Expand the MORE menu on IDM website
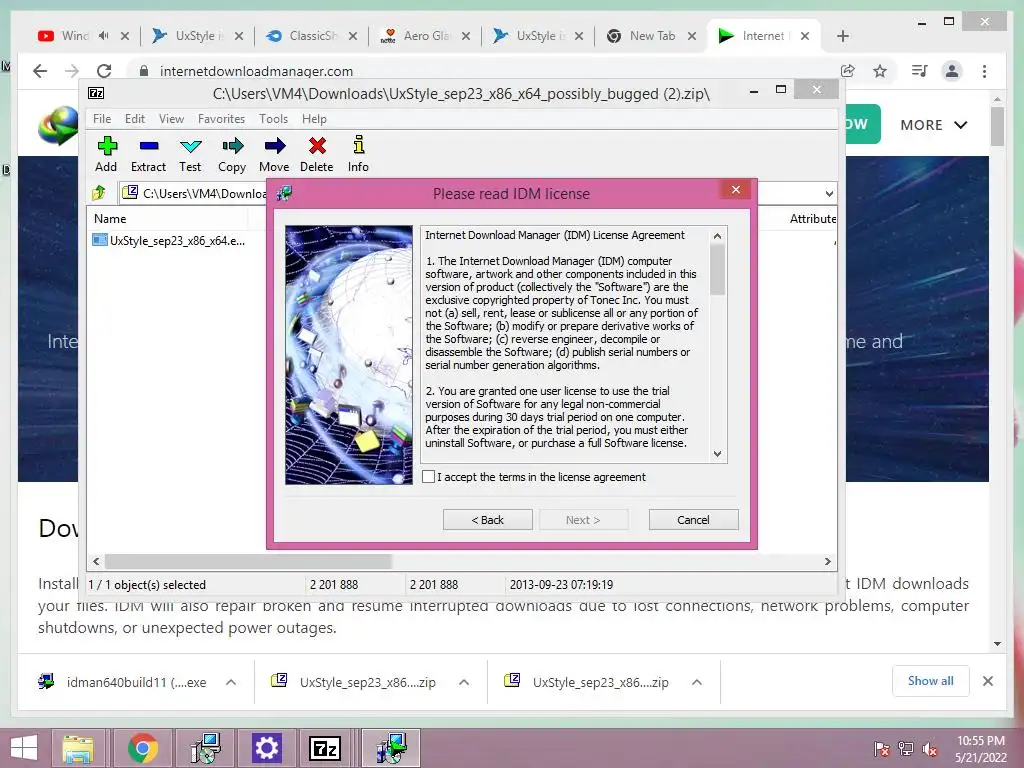 click(933, 125)
